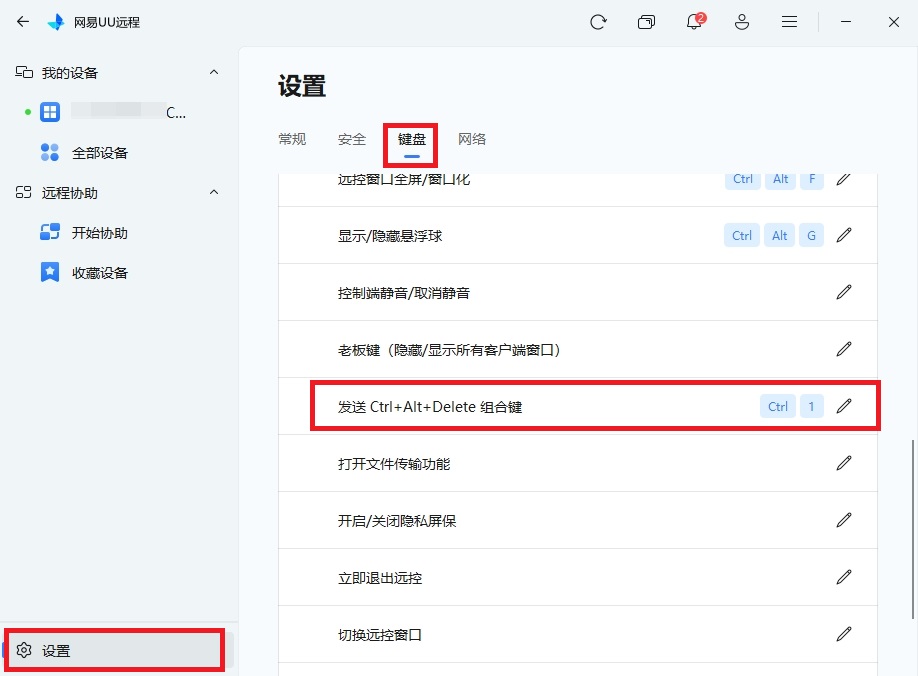The height and width of the screenshot is (676, 918).
Task: Click the 网易UU远程 logo icon
Action: [x=57, y=22]
